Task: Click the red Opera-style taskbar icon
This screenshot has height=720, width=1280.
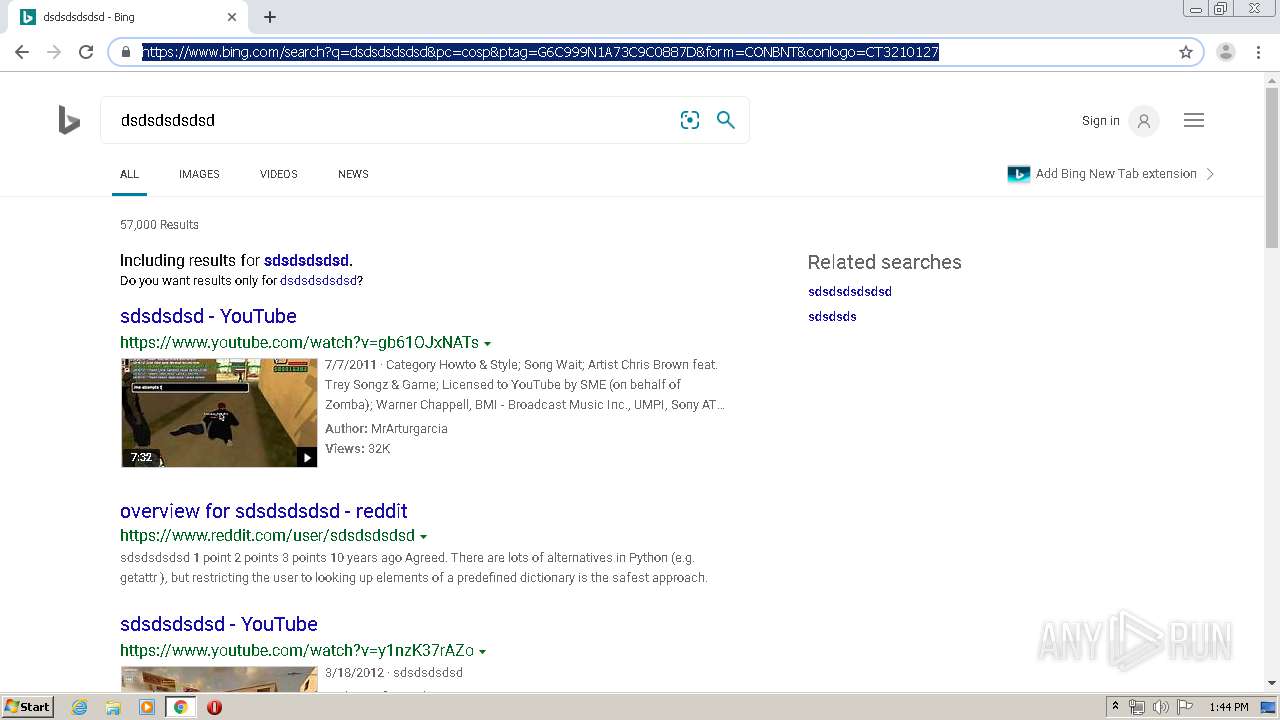Action: (x=214, y=707)
